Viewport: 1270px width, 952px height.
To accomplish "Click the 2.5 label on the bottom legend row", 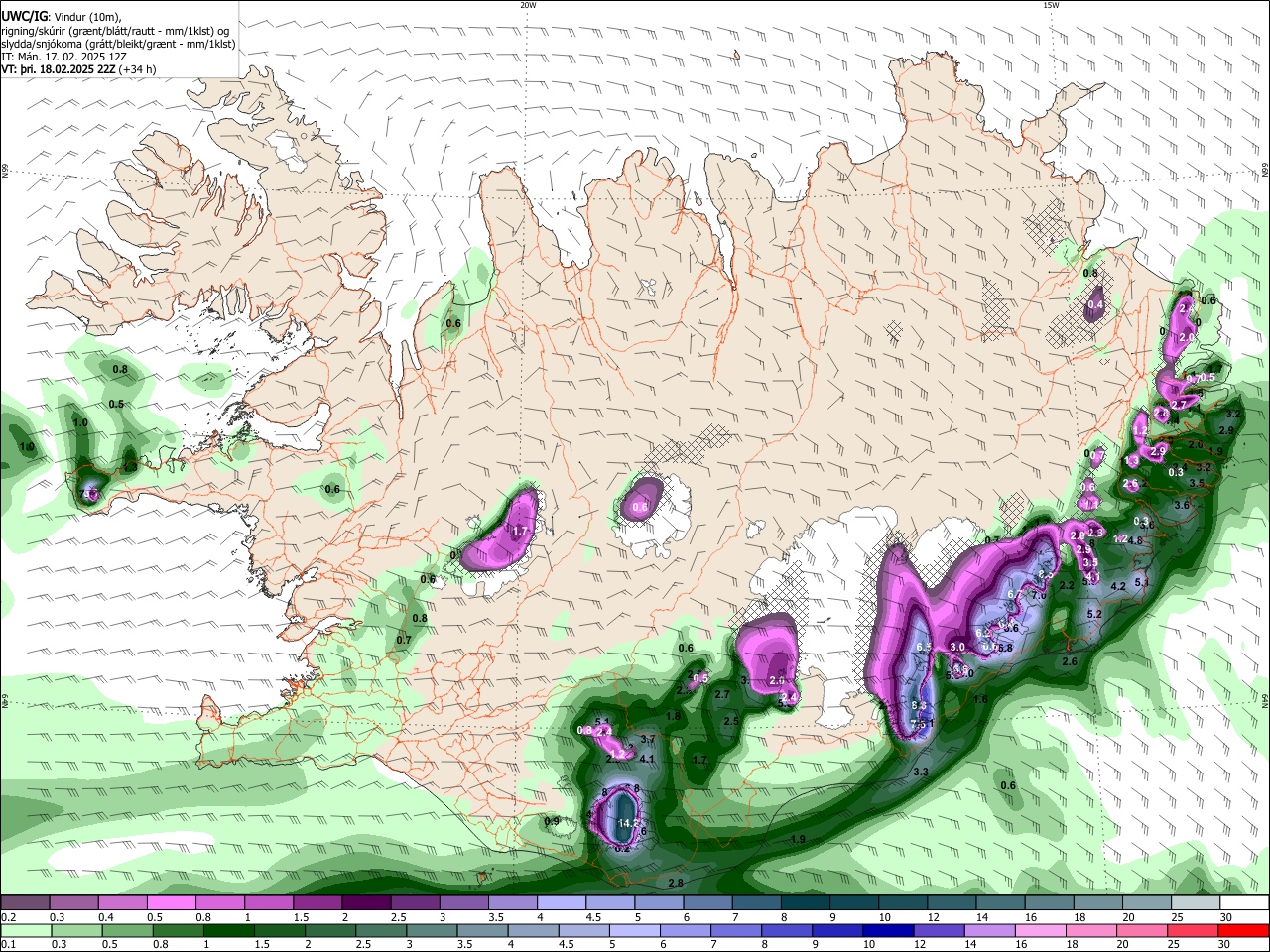I will pyautogui.click(x=365, y=945).
